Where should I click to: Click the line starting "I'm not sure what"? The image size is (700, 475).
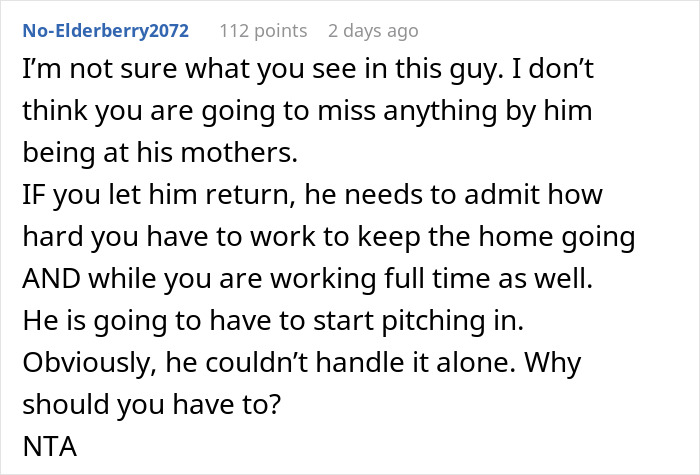coord(308,70)
